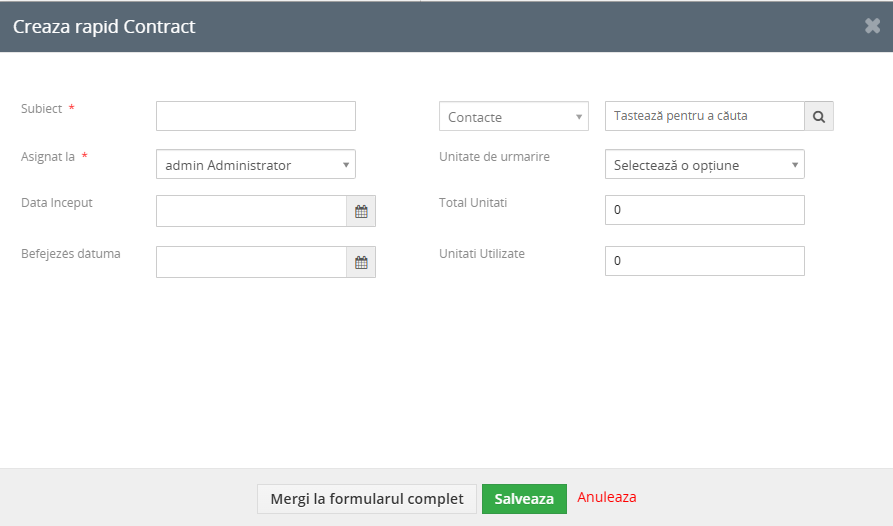The width and height of the screenshot is (893, 526).
Task: Expand the Unitate de urmarire dropdown
Action: pos(704,164)
